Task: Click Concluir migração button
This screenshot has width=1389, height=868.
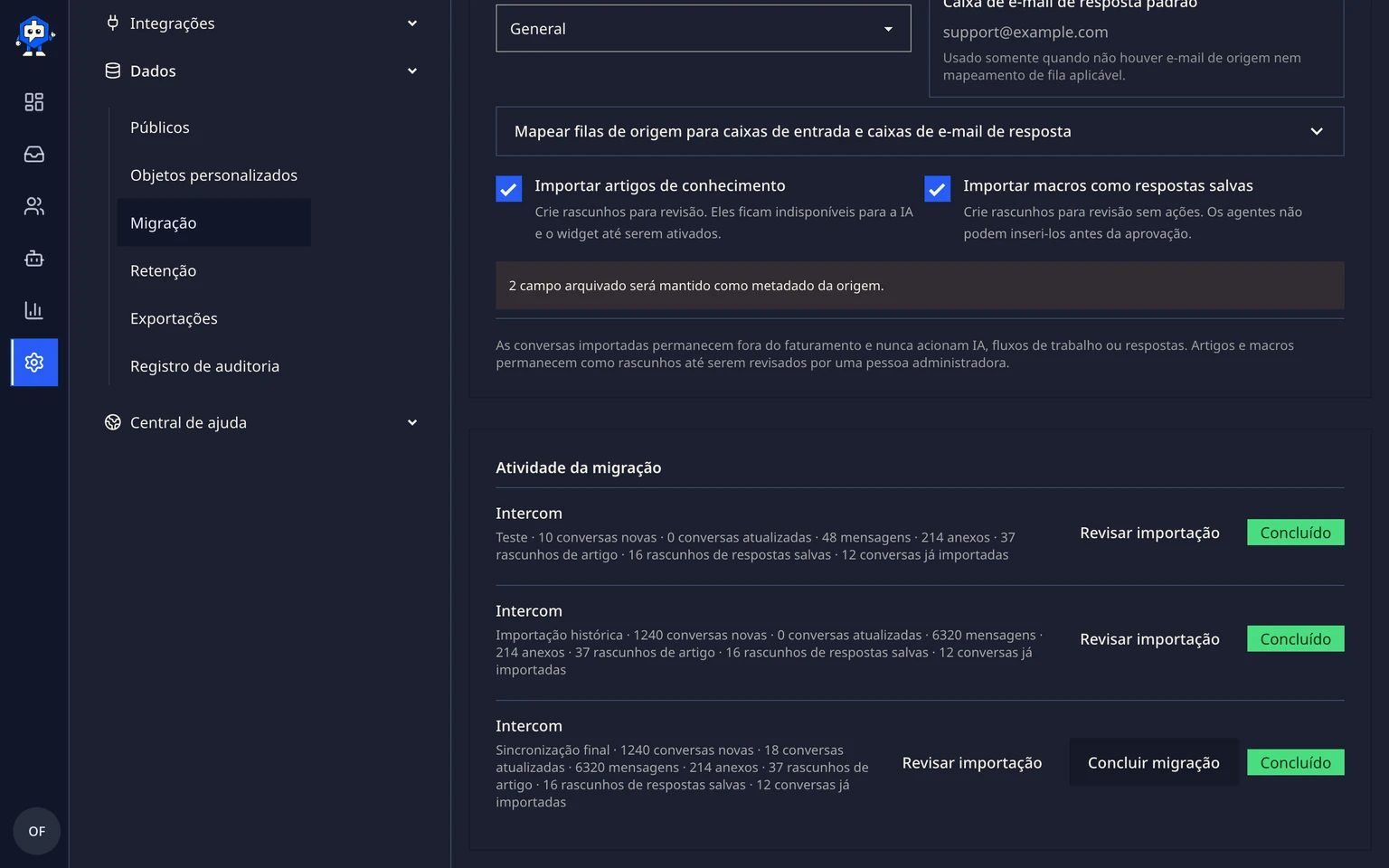Action: [x=1154, y=762]
